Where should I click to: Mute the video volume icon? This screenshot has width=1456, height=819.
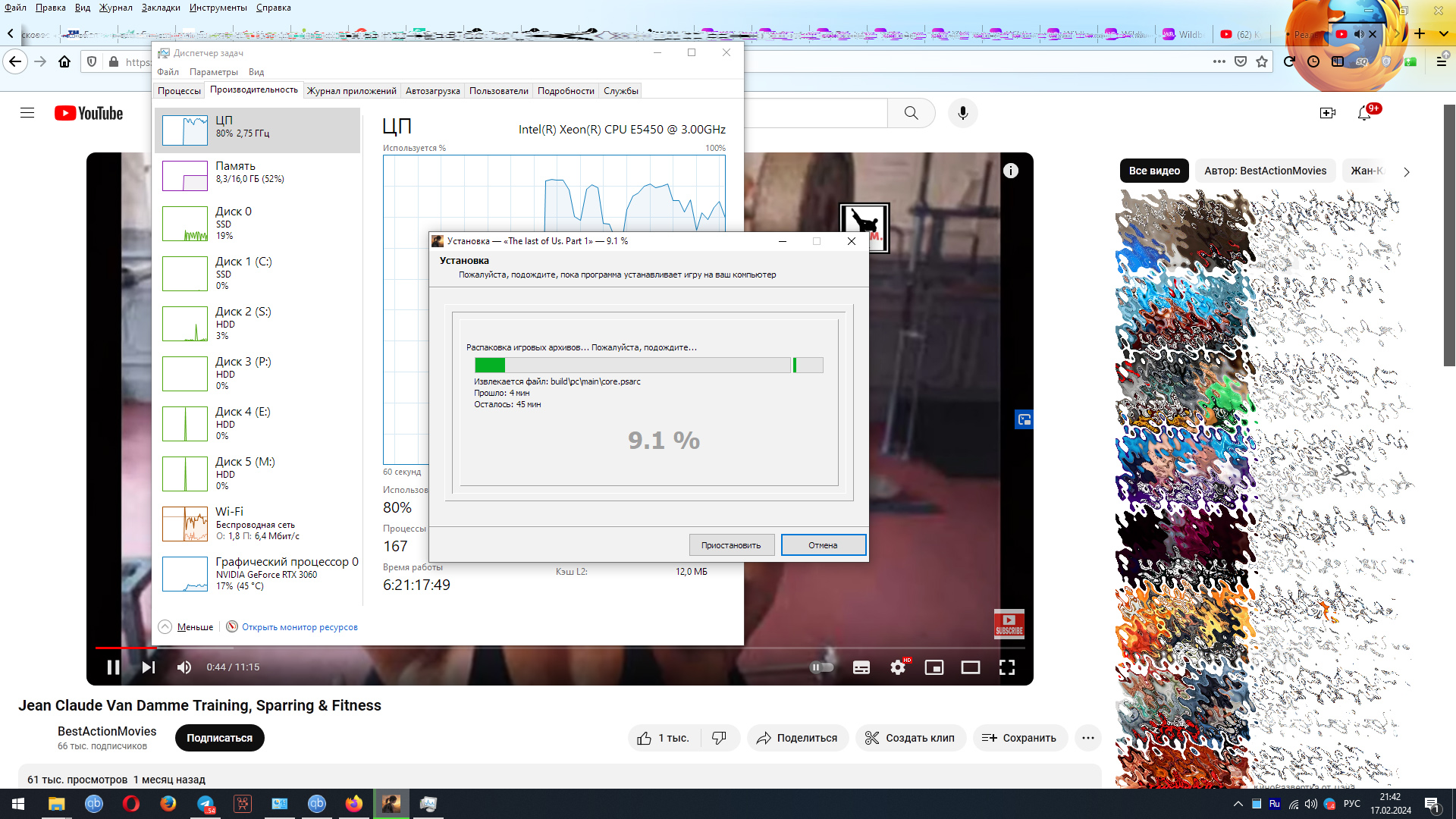pos(184,667)
